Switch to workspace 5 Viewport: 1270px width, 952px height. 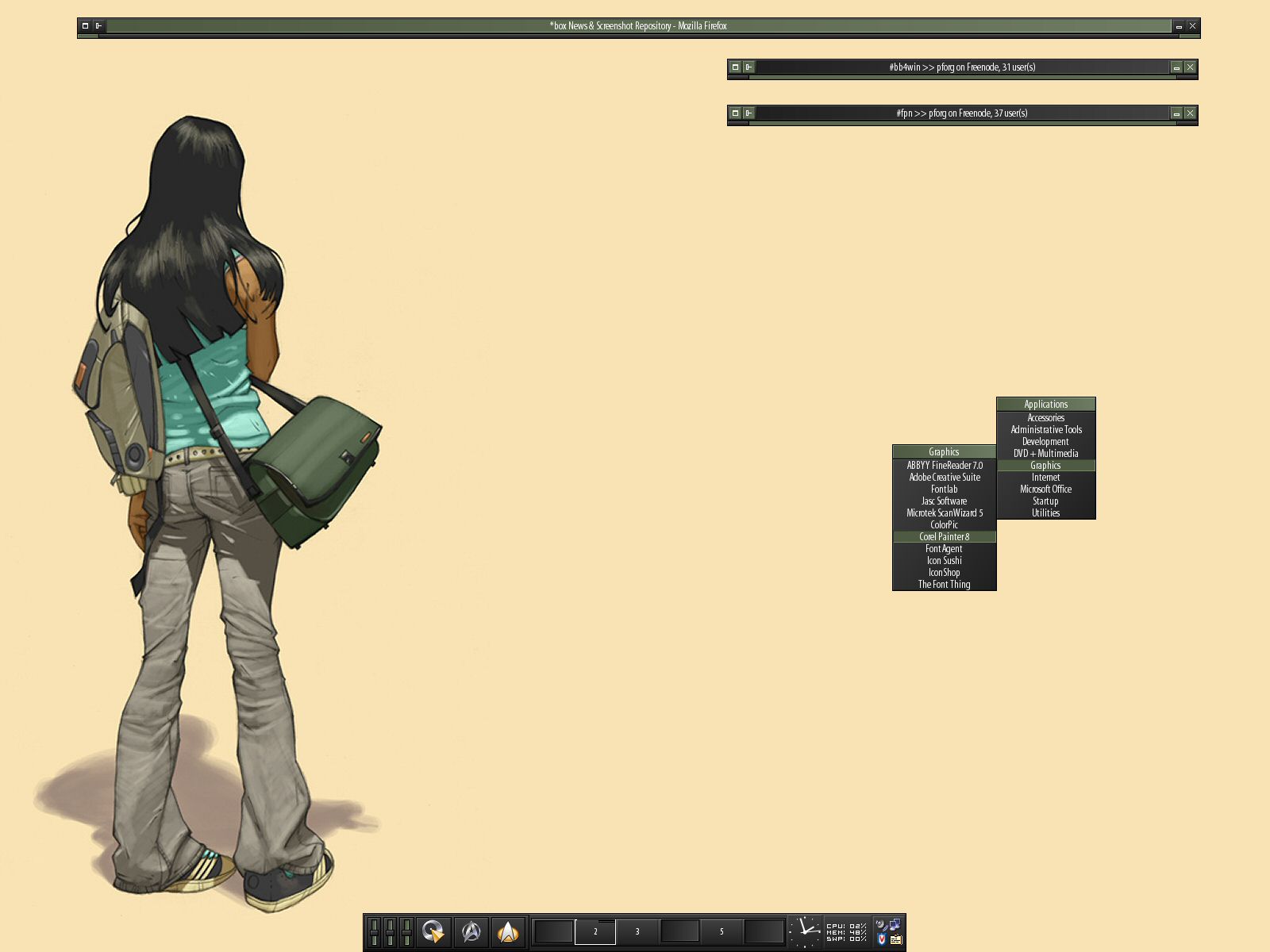pos(722,931)
